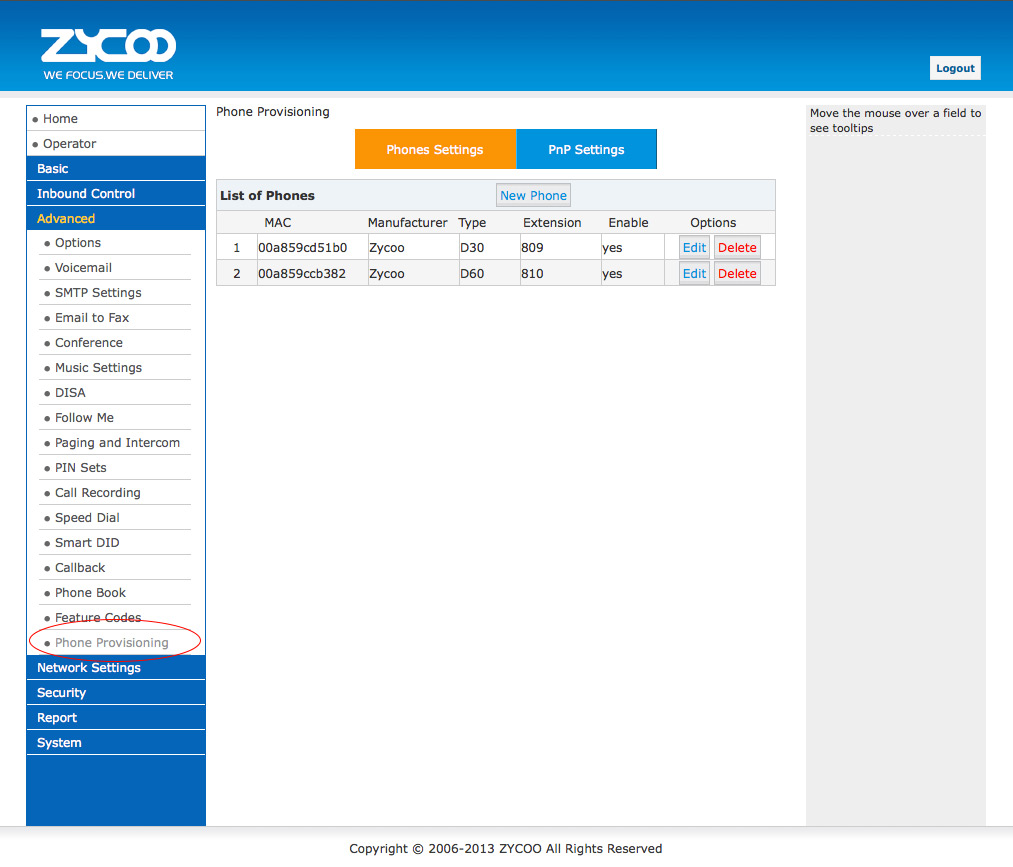Open Voicemail settings in sidebar

pyautogui.click(x=83, y=268)
